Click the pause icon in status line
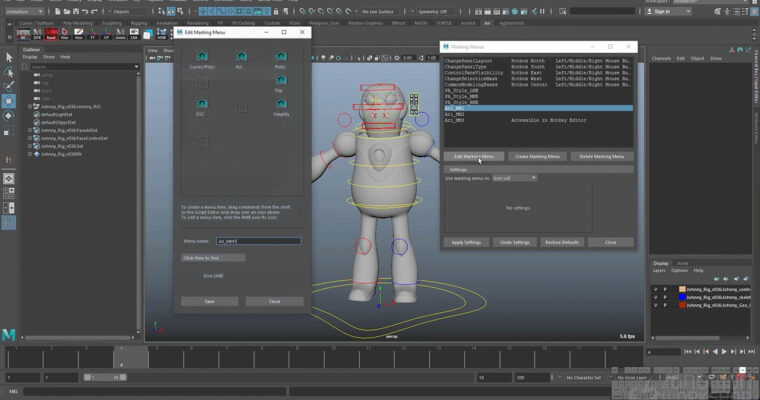Image resolution: width=760 pixels, height=400 pixels. click(x=542, y=11)
